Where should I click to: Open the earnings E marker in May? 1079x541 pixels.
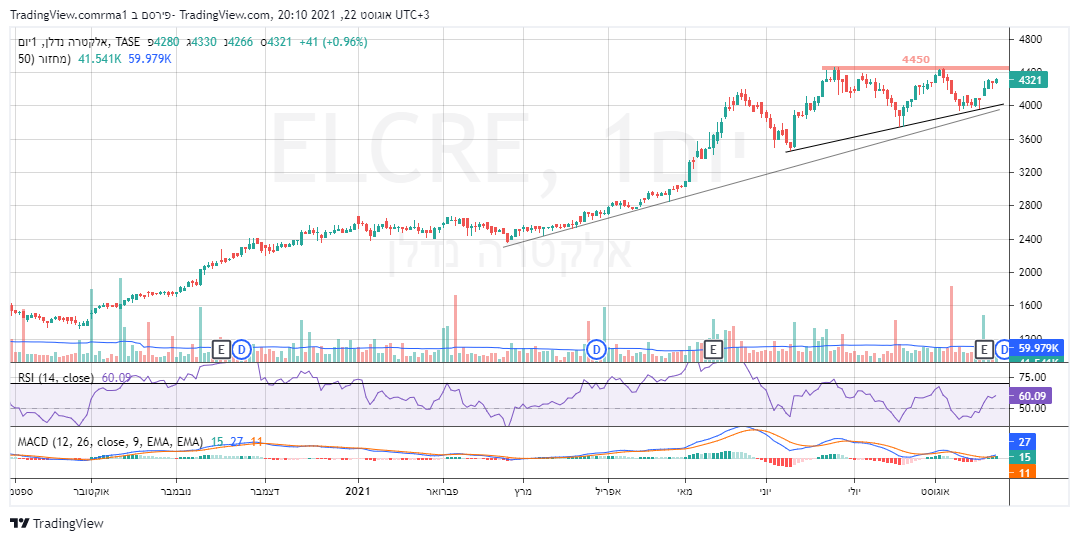click(x=714, y=350)
